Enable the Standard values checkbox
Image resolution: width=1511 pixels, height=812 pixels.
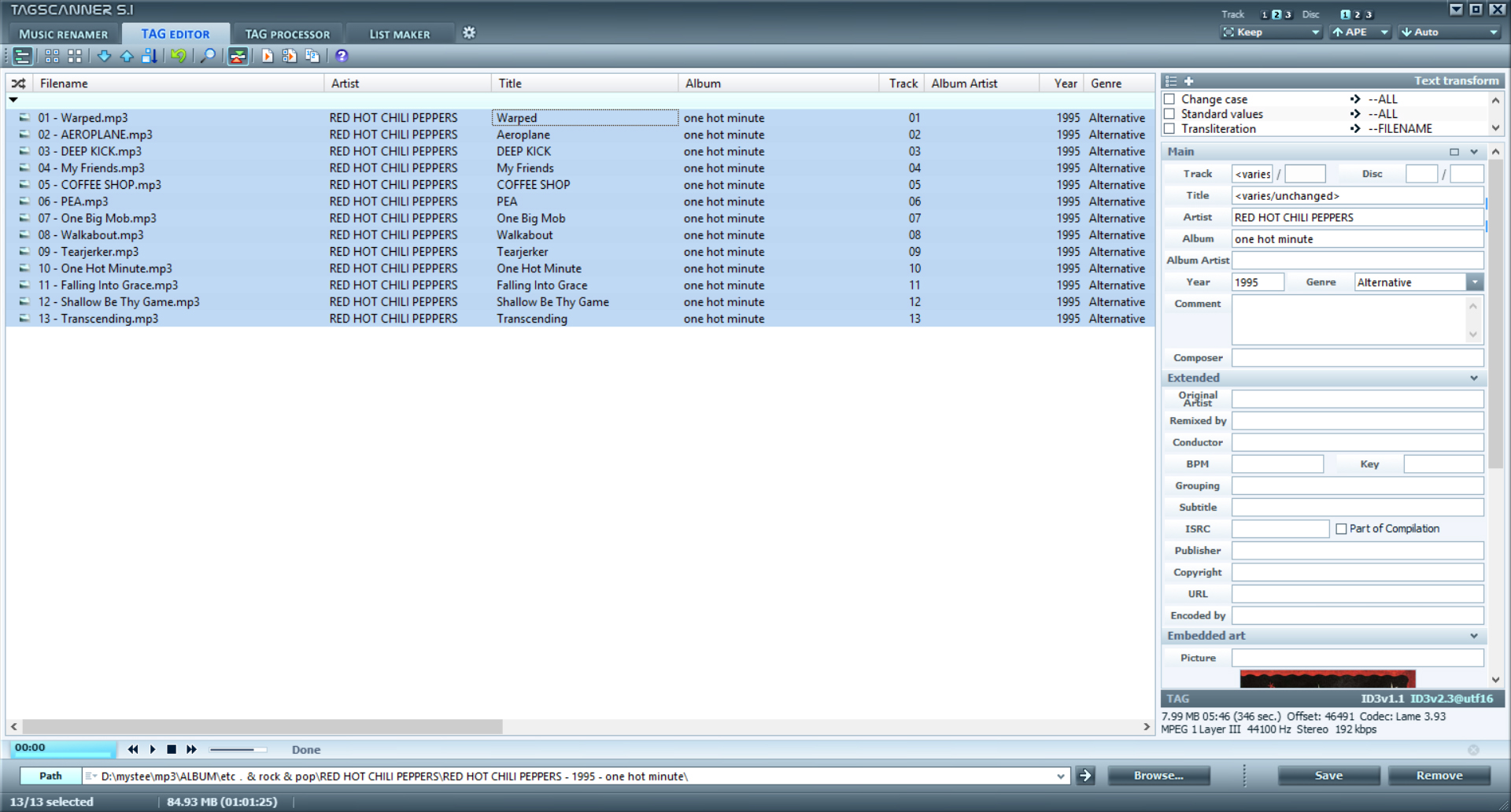[1170, 114]
